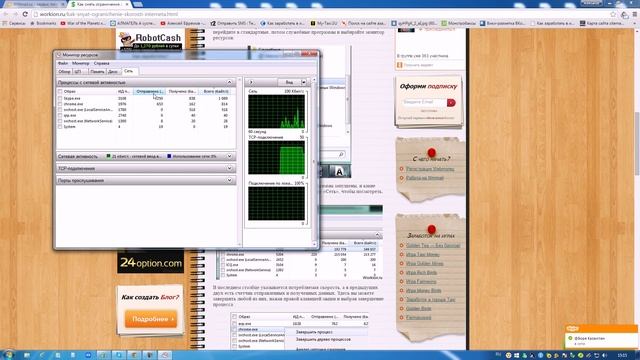Open the Отправить SMS bookmark

click(233, 23)
